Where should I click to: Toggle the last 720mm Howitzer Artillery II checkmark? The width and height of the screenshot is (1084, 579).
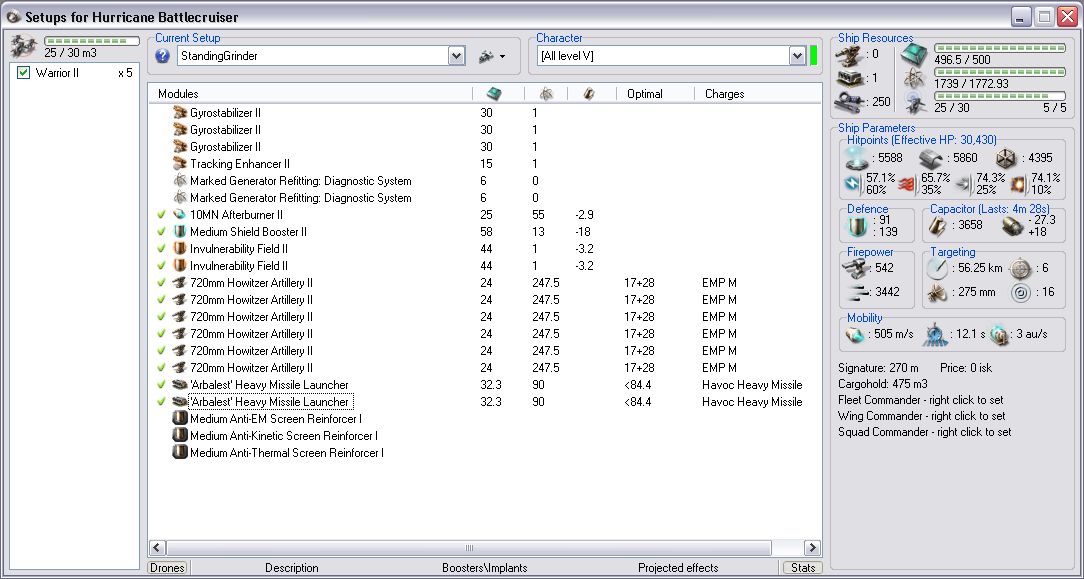161,368
